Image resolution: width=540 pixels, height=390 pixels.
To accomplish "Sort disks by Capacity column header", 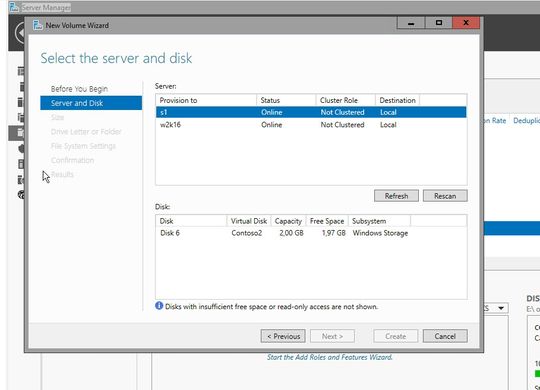I will 288,221.
